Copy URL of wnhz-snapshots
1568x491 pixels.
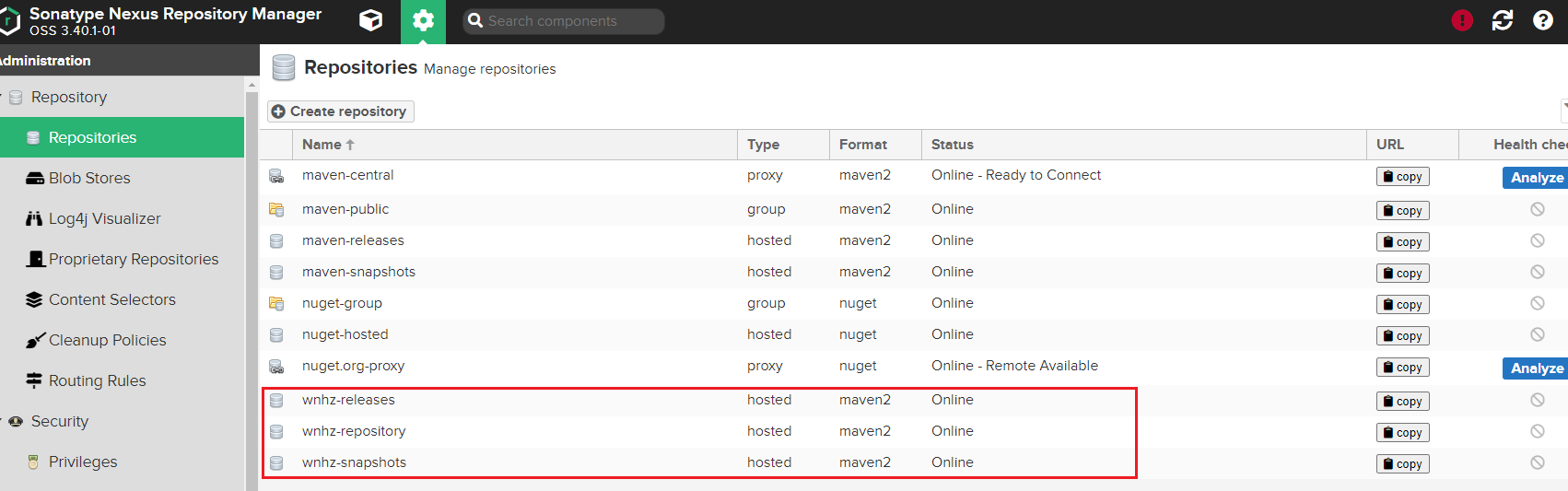coord(1402,464)
